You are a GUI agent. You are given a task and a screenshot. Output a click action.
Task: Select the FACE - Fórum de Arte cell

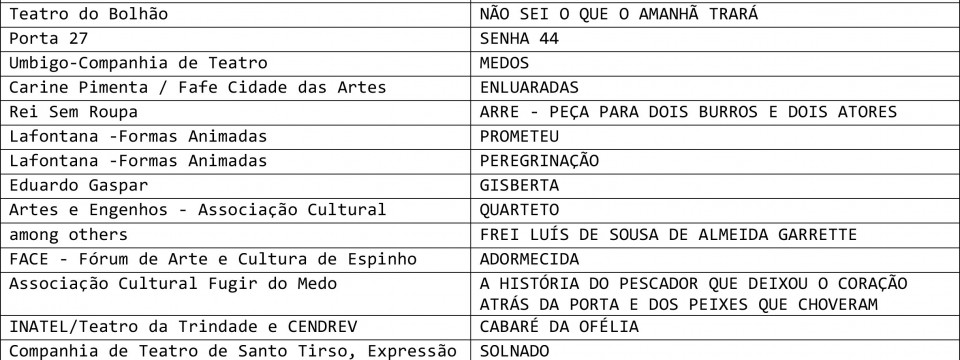point(235,259)
